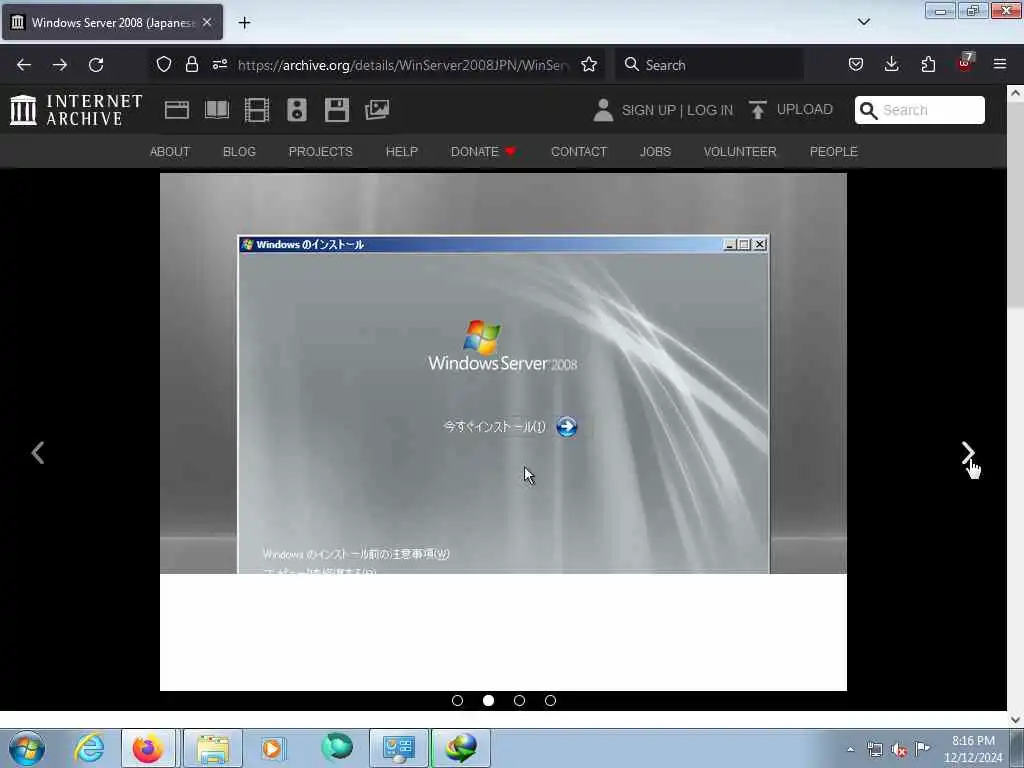The width and height of the screenshot is (1024, 768).
Task: Open the CONTACT menu item
Action: 579,152
